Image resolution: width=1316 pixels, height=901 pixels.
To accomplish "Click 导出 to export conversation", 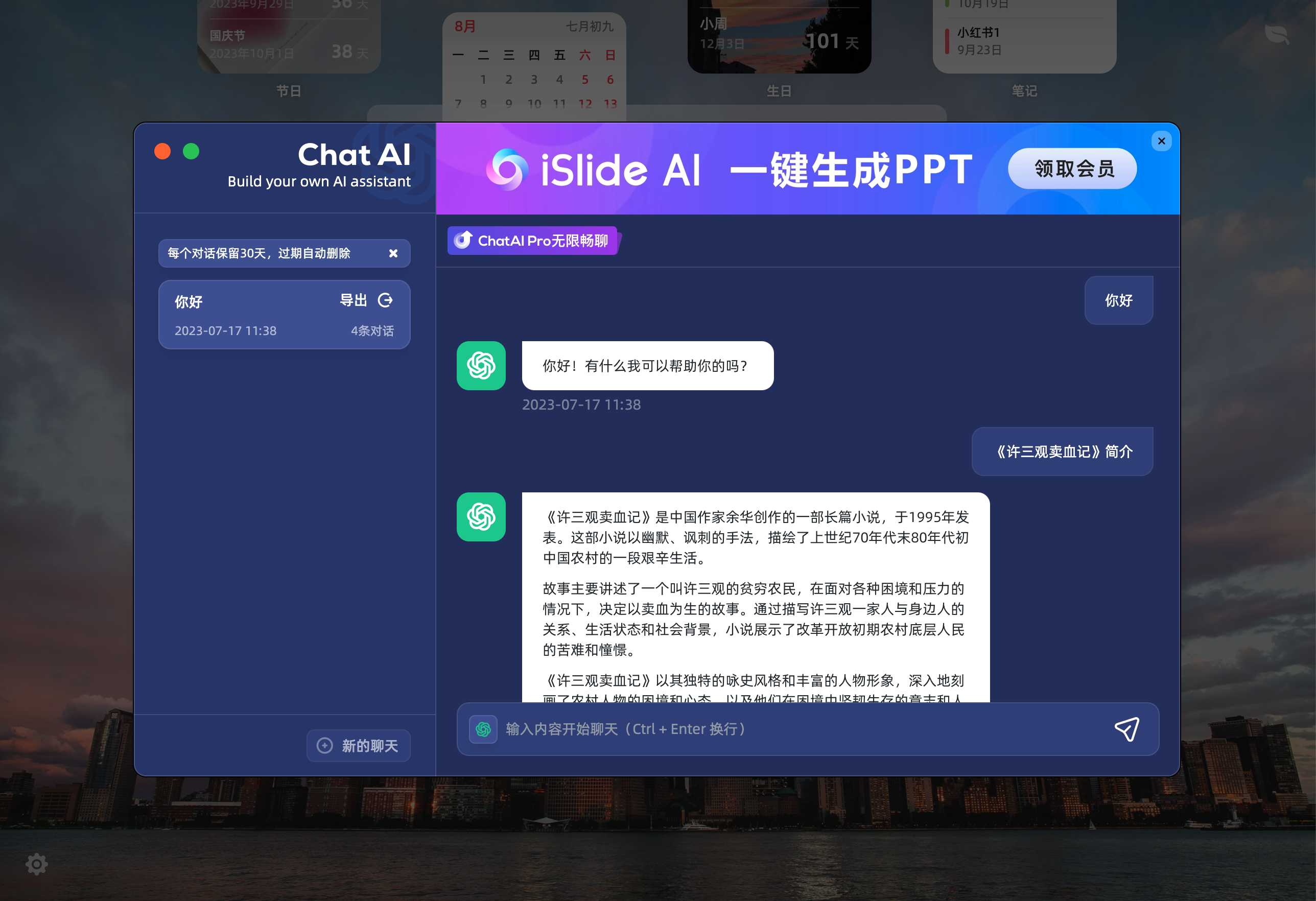I will pos(354,300).
